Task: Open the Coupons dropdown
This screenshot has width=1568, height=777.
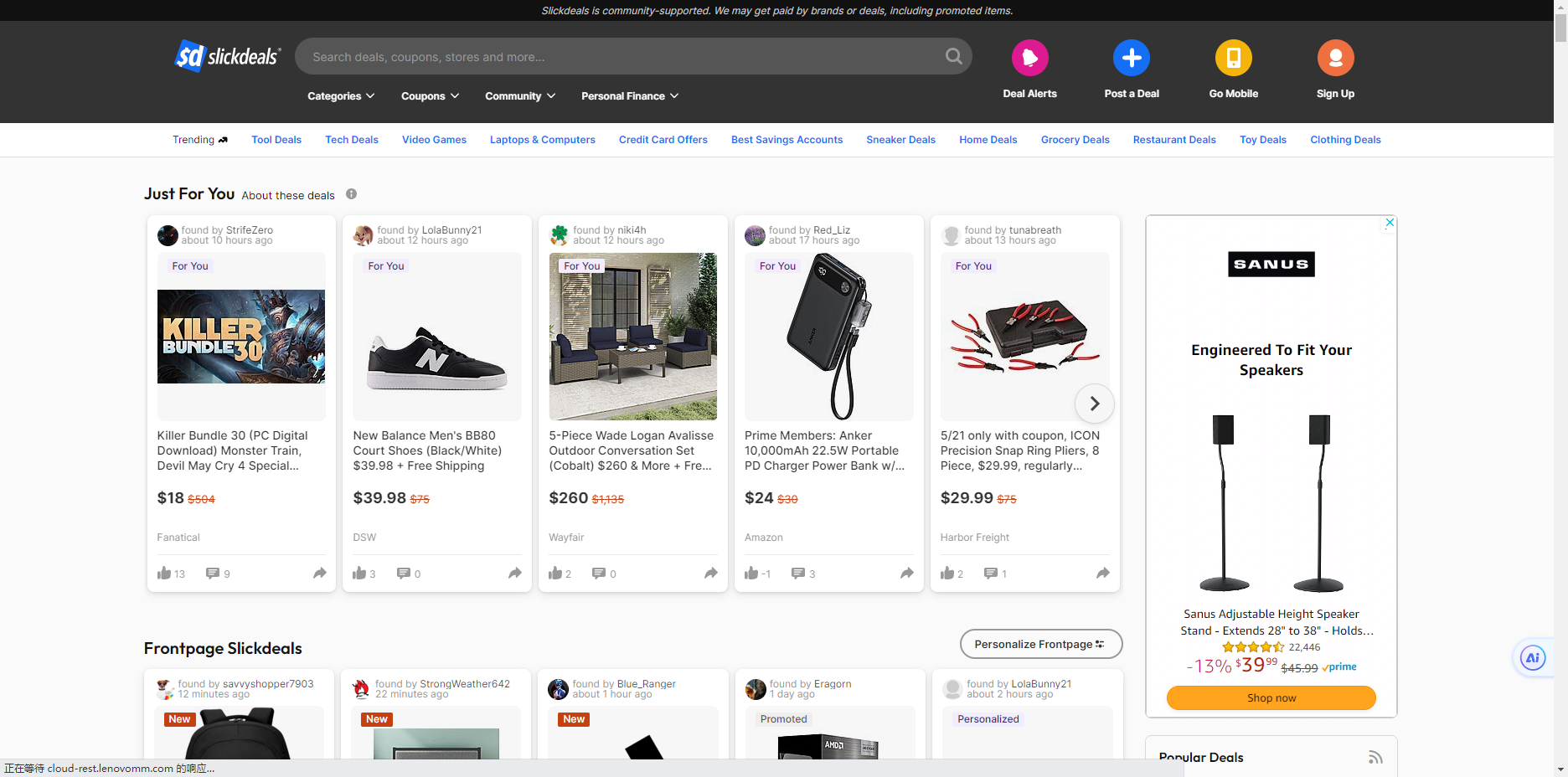Action: [x=430, y=96]
